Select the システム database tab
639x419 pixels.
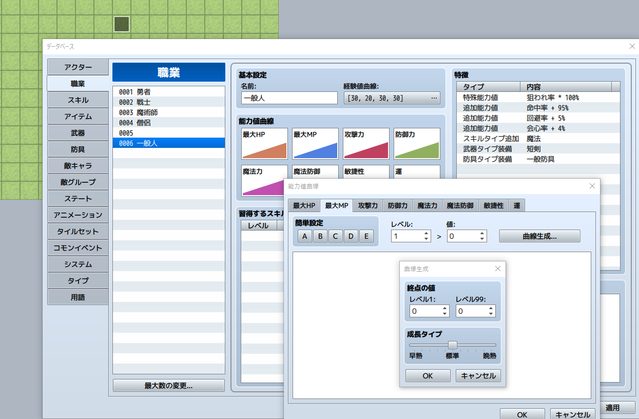tap(78, 264)
